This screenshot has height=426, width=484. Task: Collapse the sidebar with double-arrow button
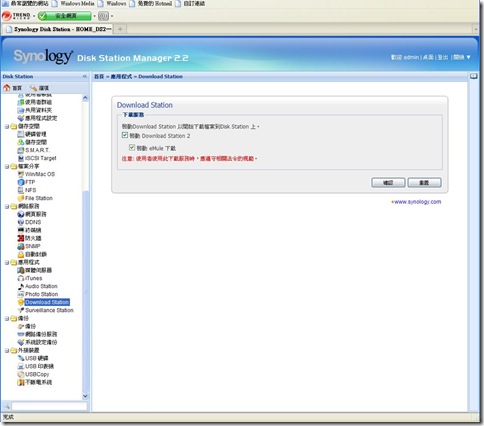pyautogui.click(x=85, y=76)
